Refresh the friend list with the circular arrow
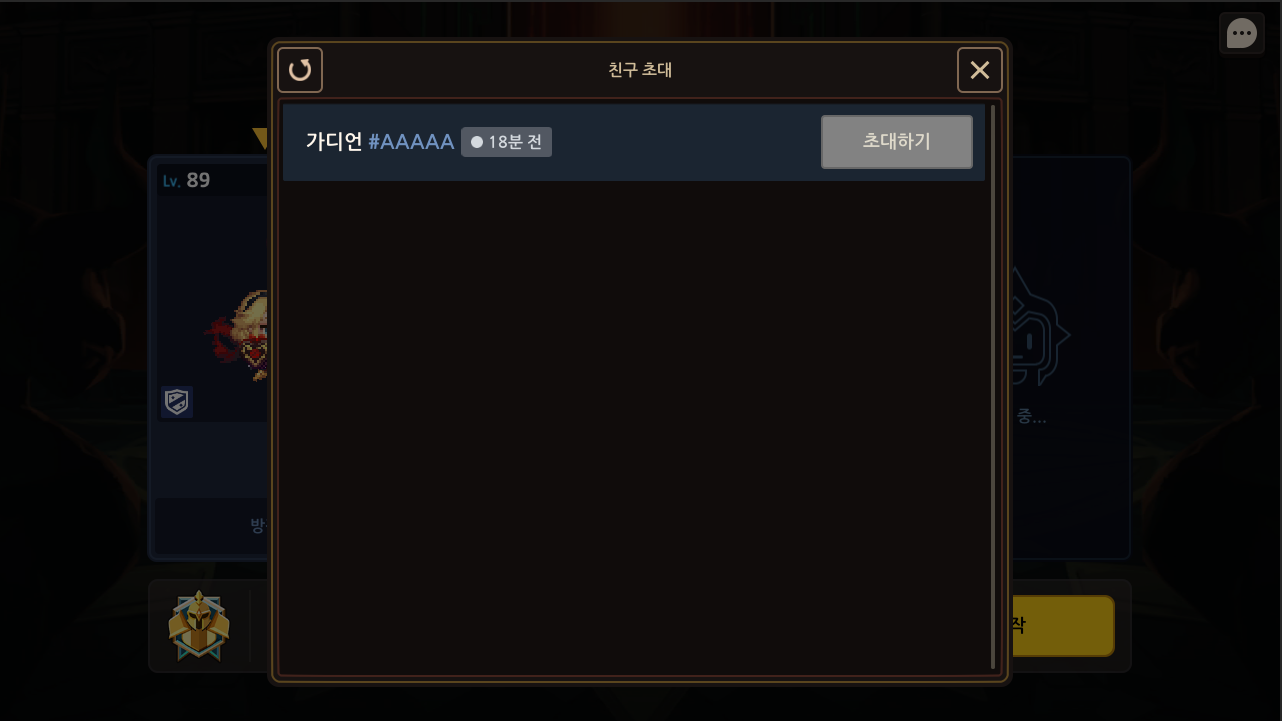The width and height of the screenshot is (1282, 721). pyautogui.click(x=300, y=70)
